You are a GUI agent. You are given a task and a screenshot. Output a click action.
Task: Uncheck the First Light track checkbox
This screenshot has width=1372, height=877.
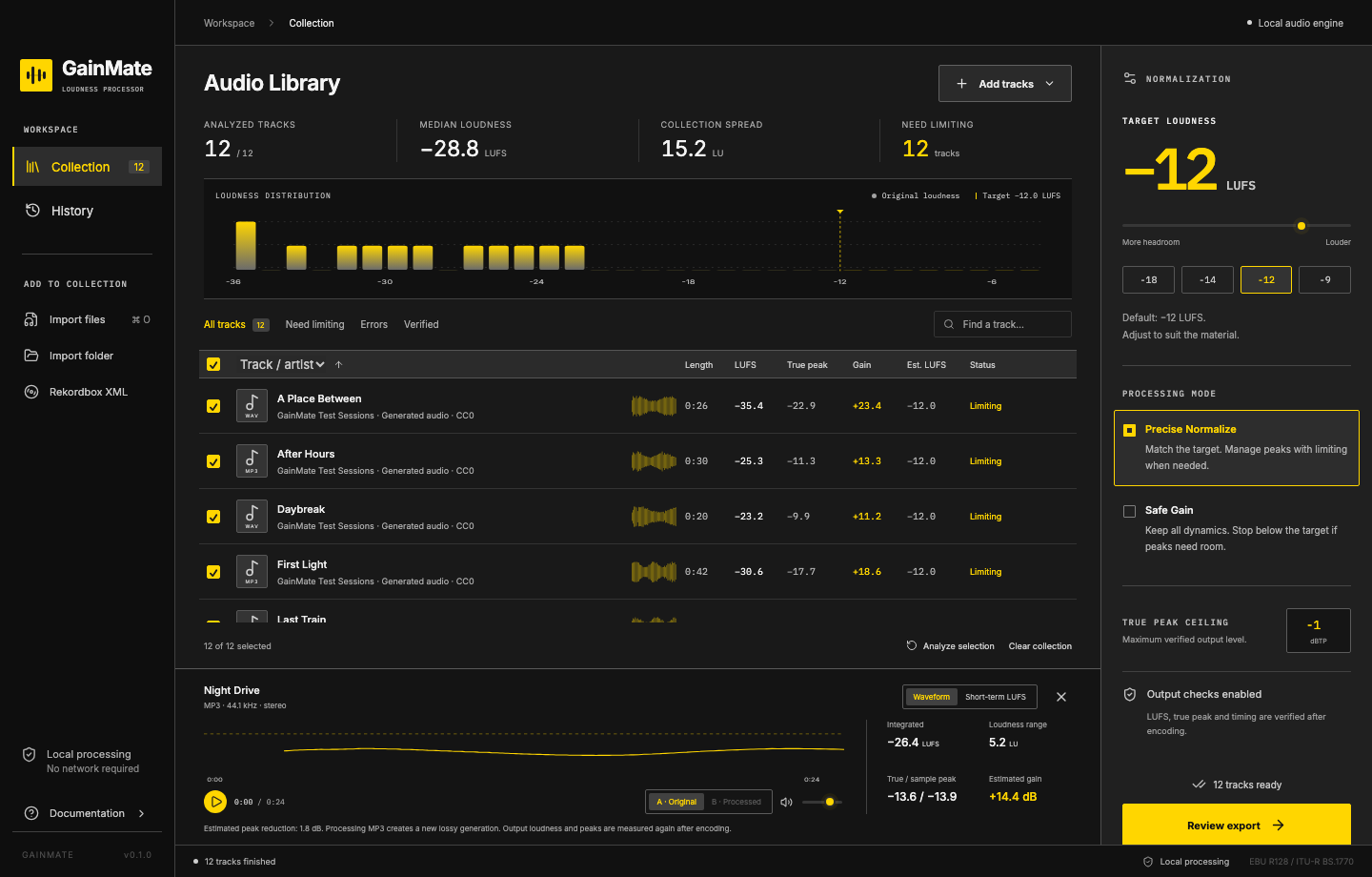213,572
